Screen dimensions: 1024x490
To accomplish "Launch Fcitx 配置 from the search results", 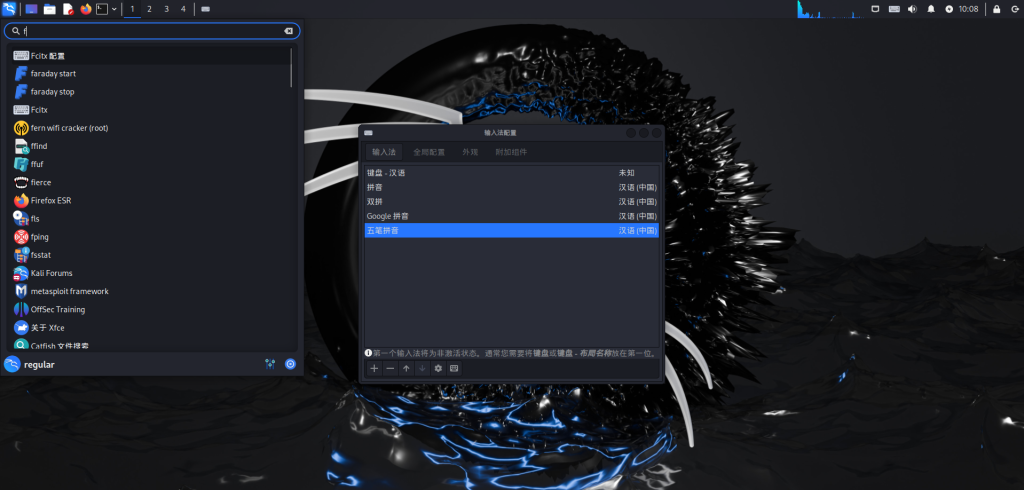I will (48, 55).
